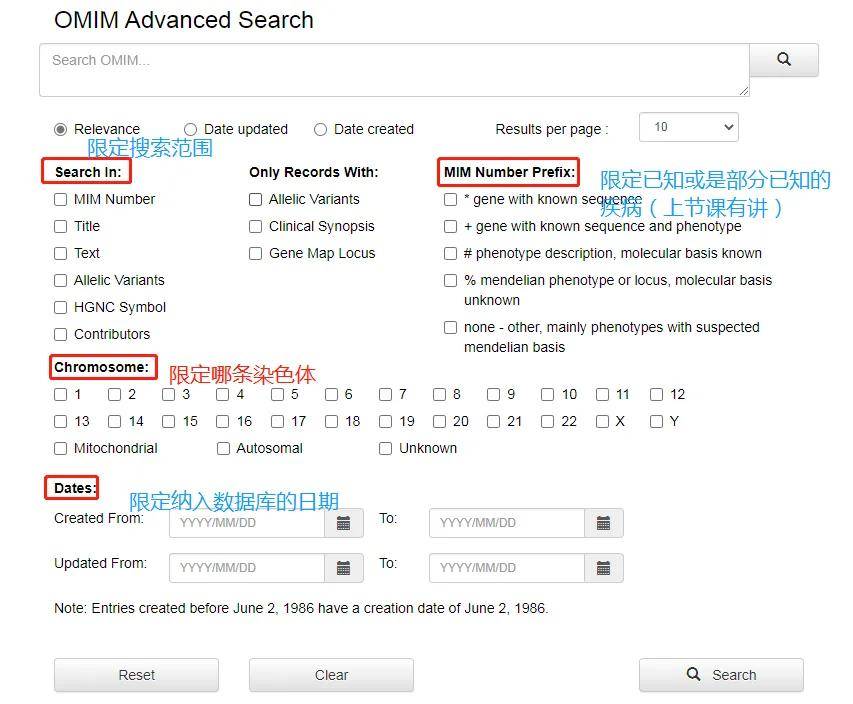The image size is (853, 704).
Task: Click into the Search OMIM text area
Action: point(394,70)
